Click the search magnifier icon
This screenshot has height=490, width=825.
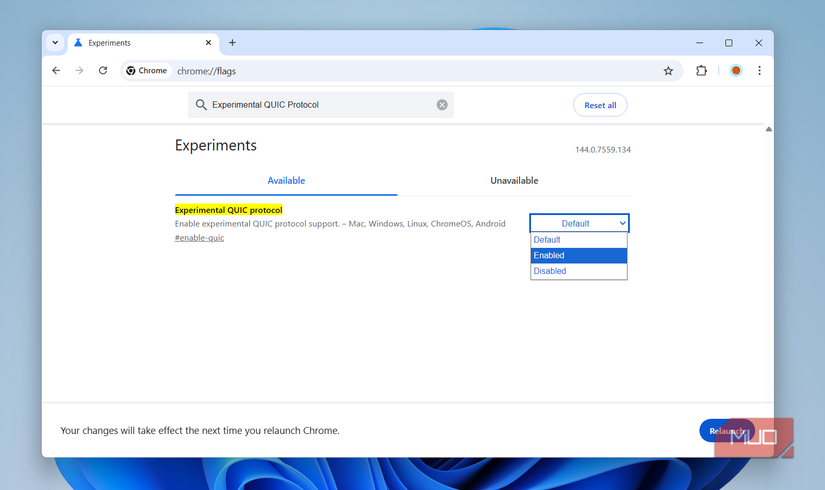[x=201, y=105]
